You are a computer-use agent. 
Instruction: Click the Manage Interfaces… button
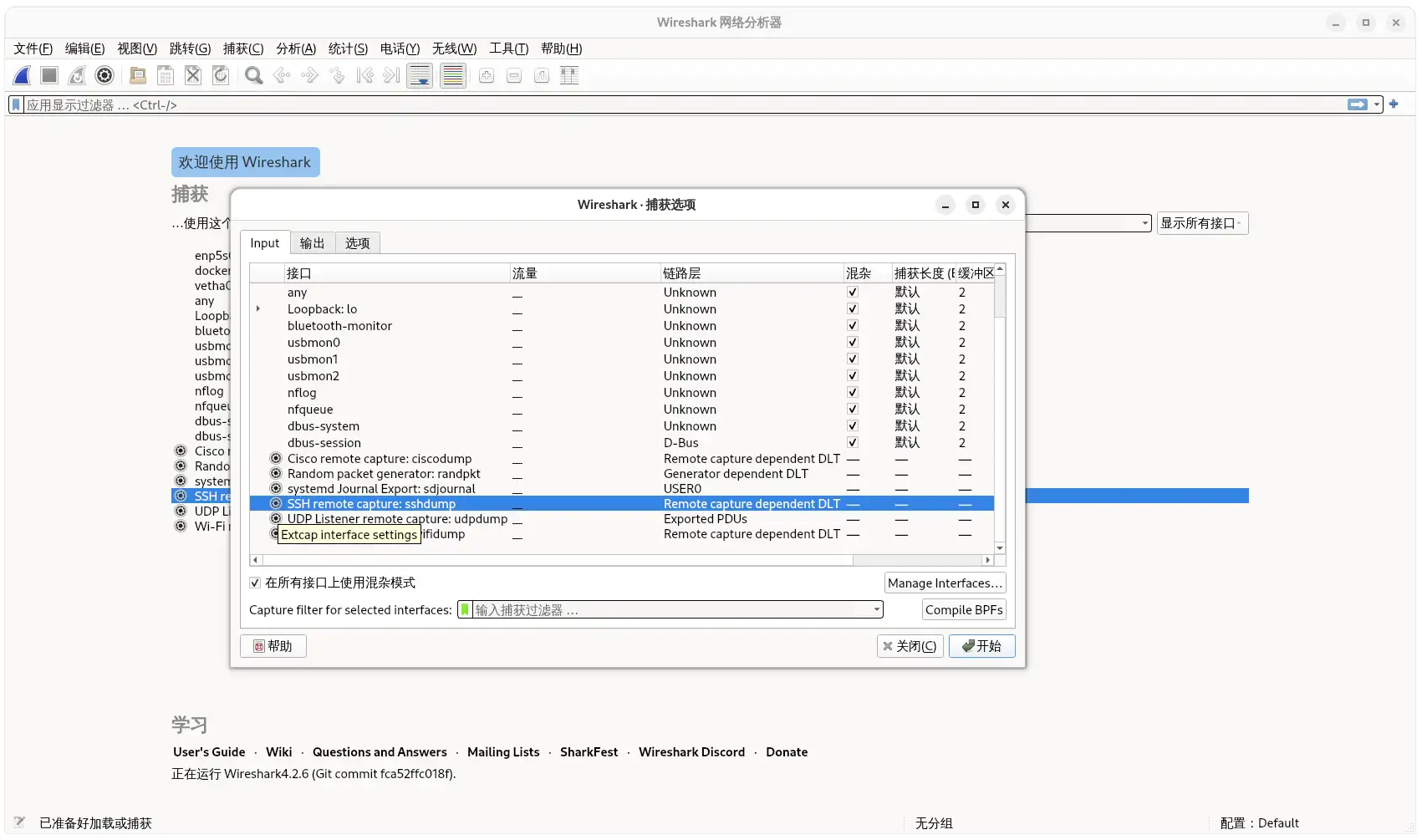pyautogui.click(x=945, y=583)
